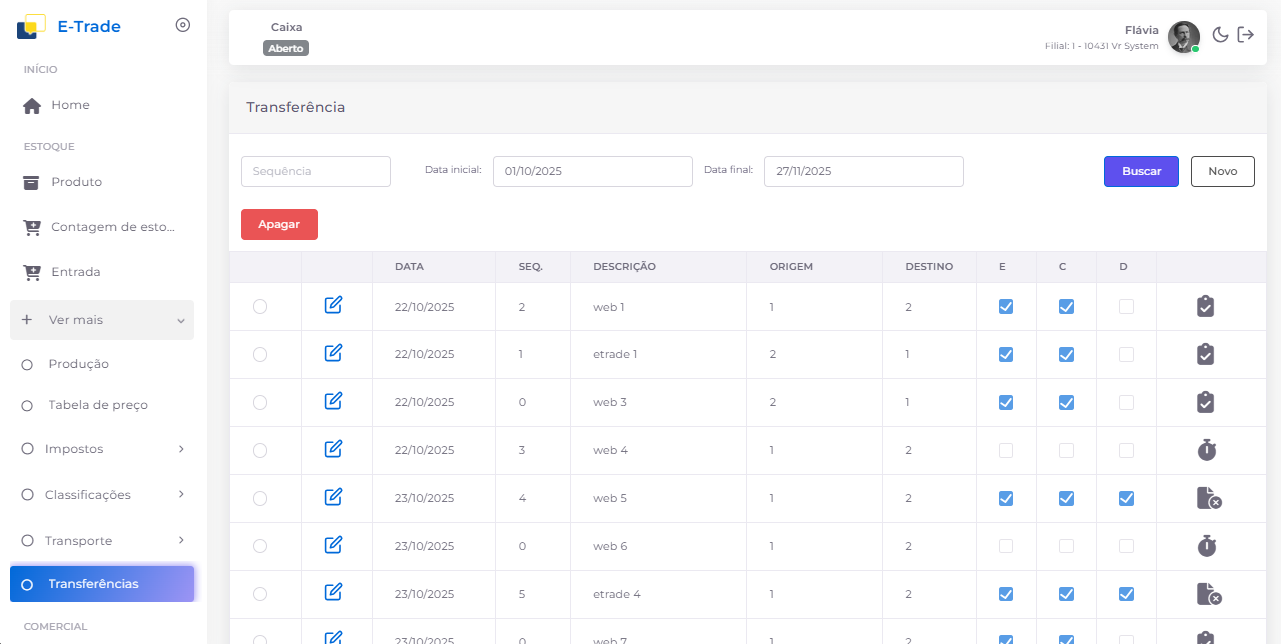The height and width of the screenshot is (644, 1281).
Task: Click the Sequência input field
Action: [316, 171]
